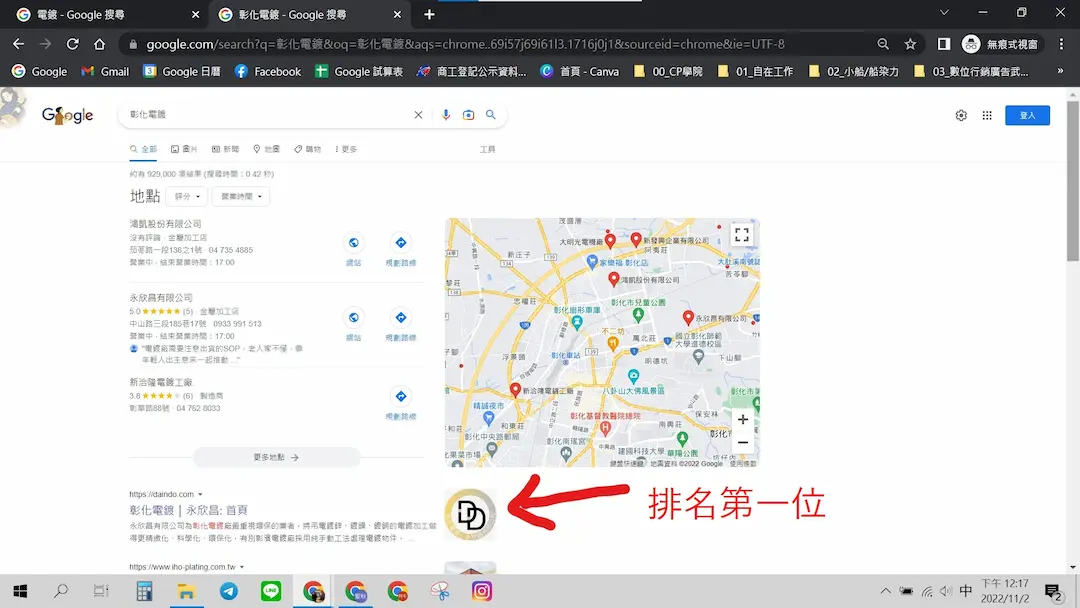This screenshot has height=608, width=1080.
Task: Click the 更多地點 more places button
Action: click(276, 457)
